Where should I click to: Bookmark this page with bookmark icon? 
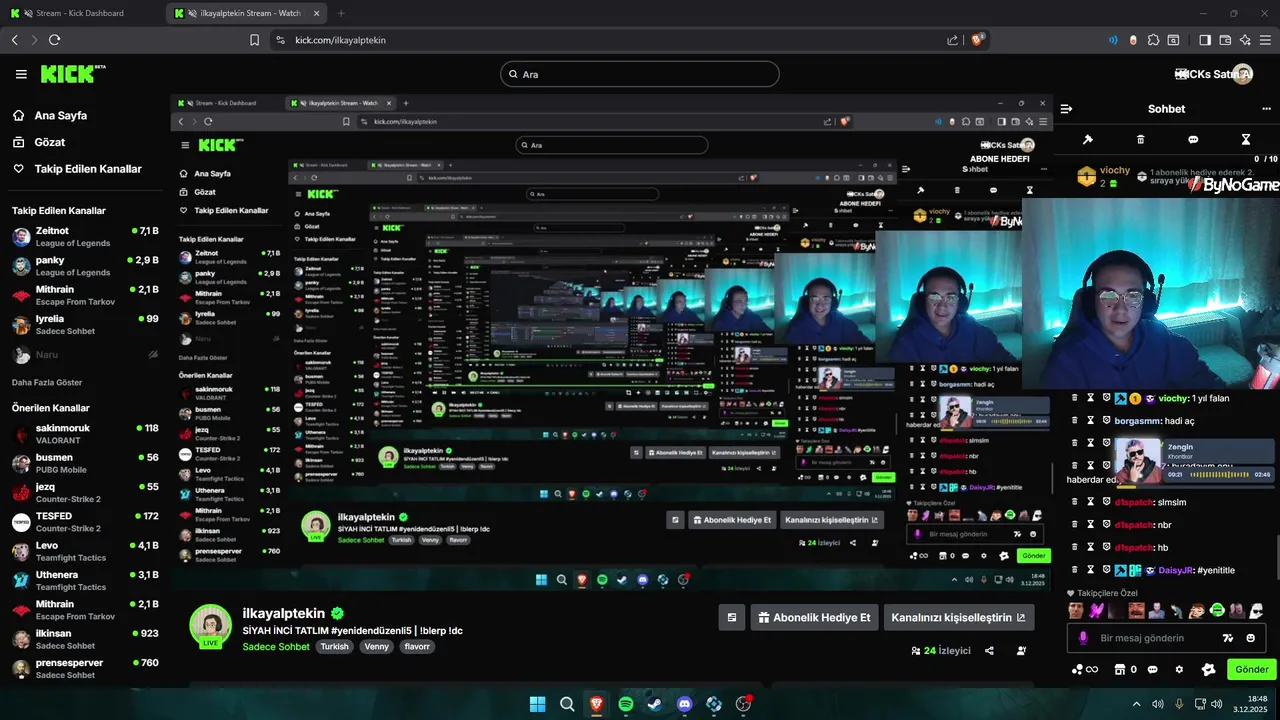pyautogui.click(x=255, y=40)
